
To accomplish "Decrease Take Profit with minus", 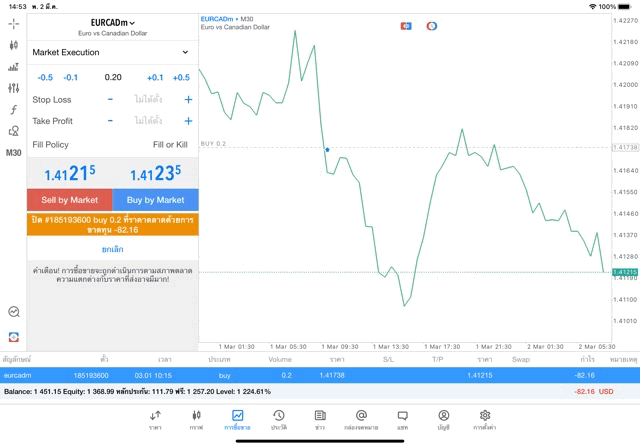I will tap(110, 121).
